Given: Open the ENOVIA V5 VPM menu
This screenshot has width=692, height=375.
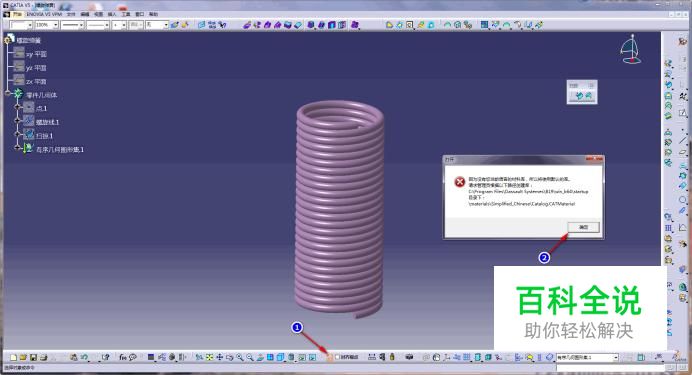Looking at the screenshot, I should click(x=44, y=14).
